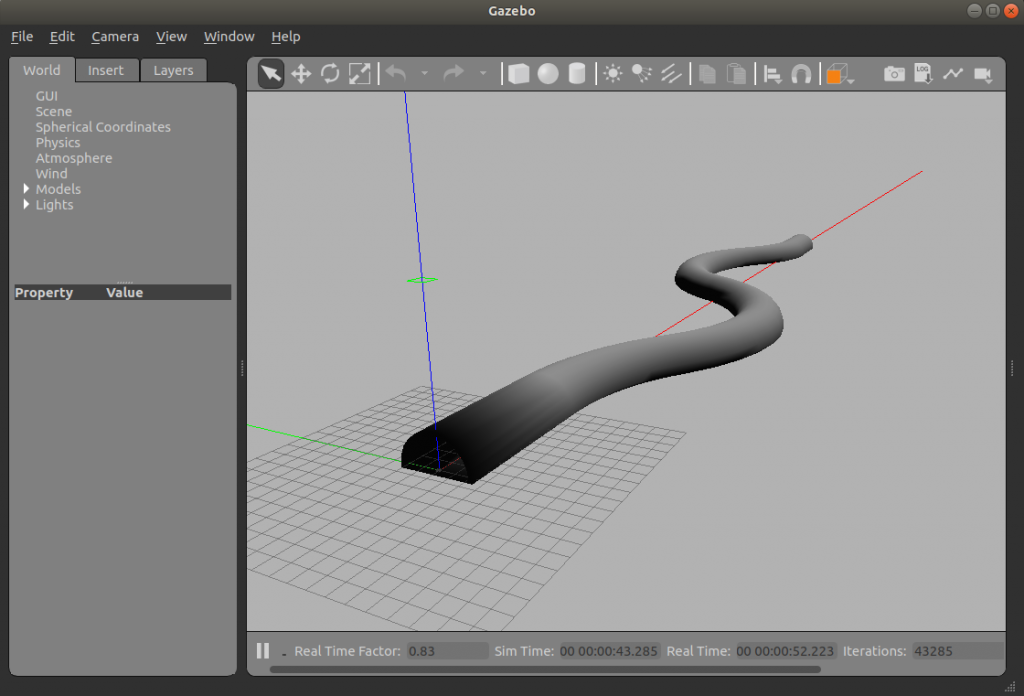Select GUI in the world tree
The height and width of the screenshot is (696, 1024).
[46, 96]
